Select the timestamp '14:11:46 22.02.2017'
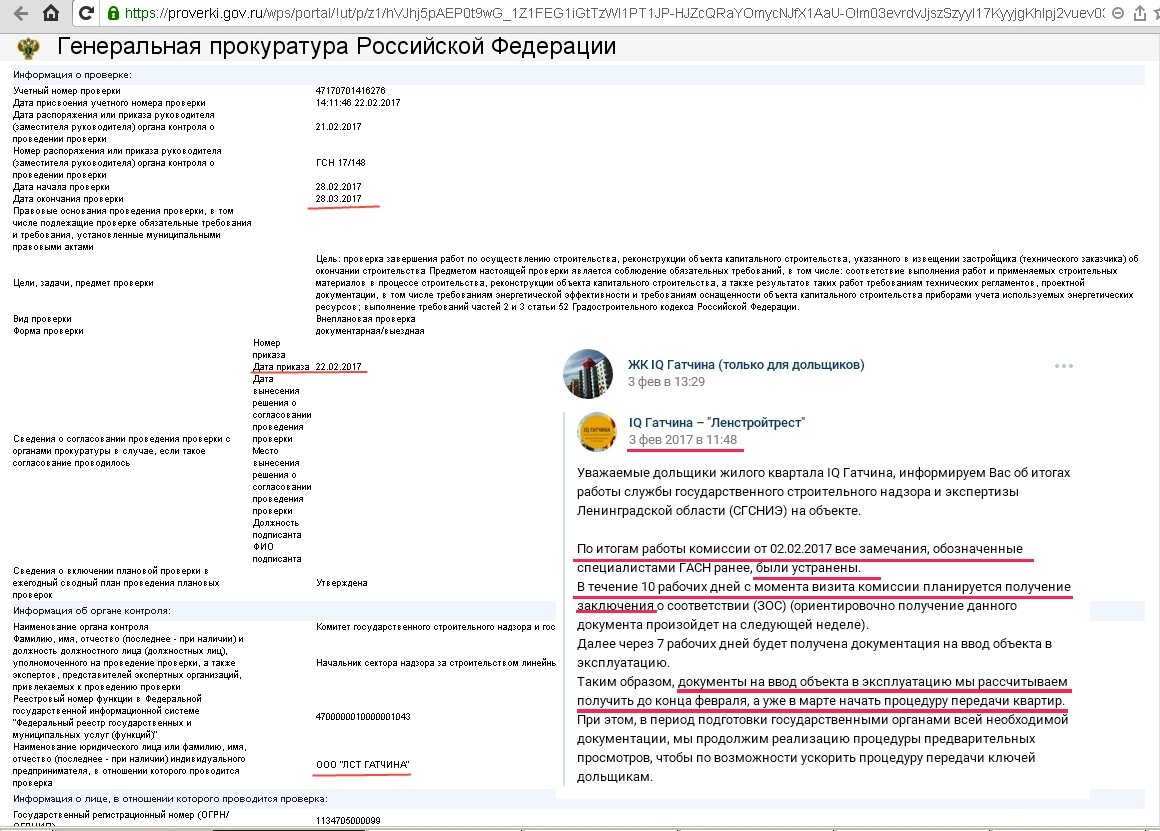This screenshot has width=1160, height=831. click(357, 103)
